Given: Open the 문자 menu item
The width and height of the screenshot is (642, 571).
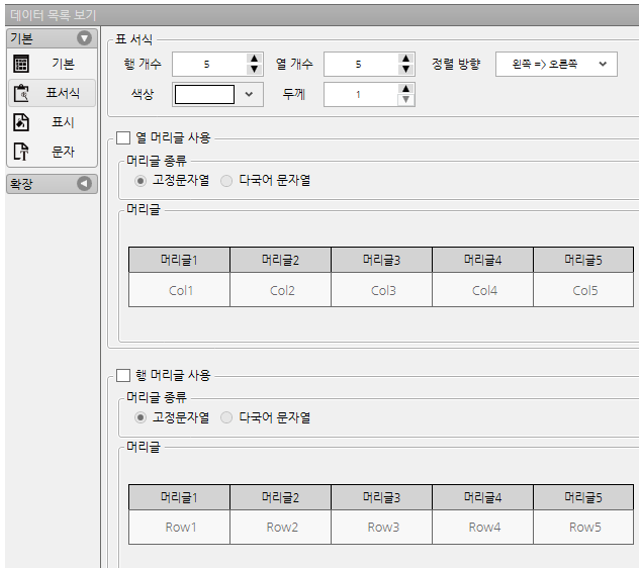Looking at the screenshot, I should click(52, 151).
